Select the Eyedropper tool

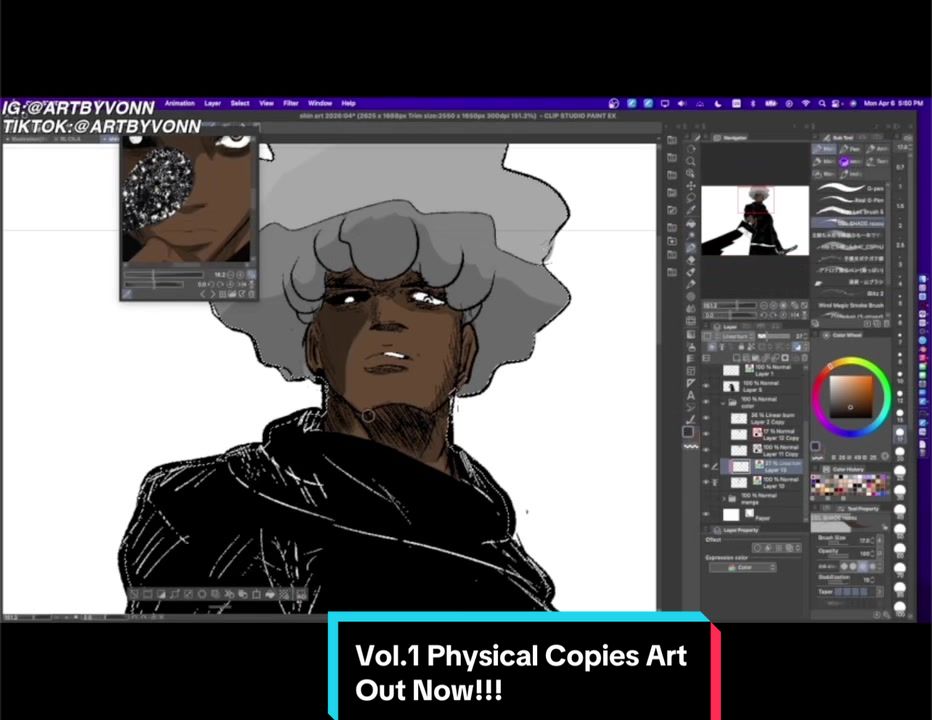(x=691, y=210)
